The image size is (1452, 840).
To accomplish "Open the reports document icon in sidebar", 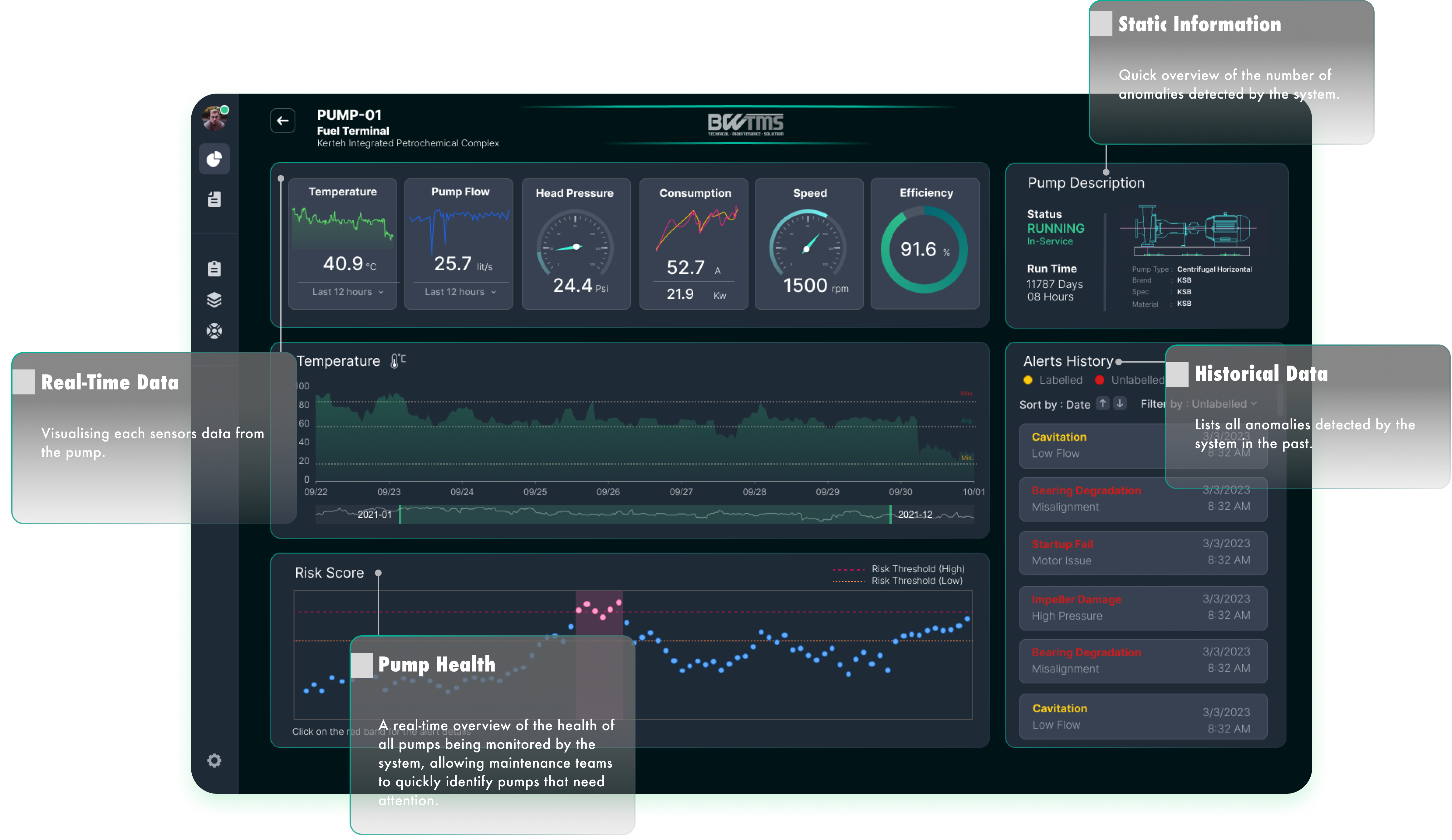I will (214, 199).
